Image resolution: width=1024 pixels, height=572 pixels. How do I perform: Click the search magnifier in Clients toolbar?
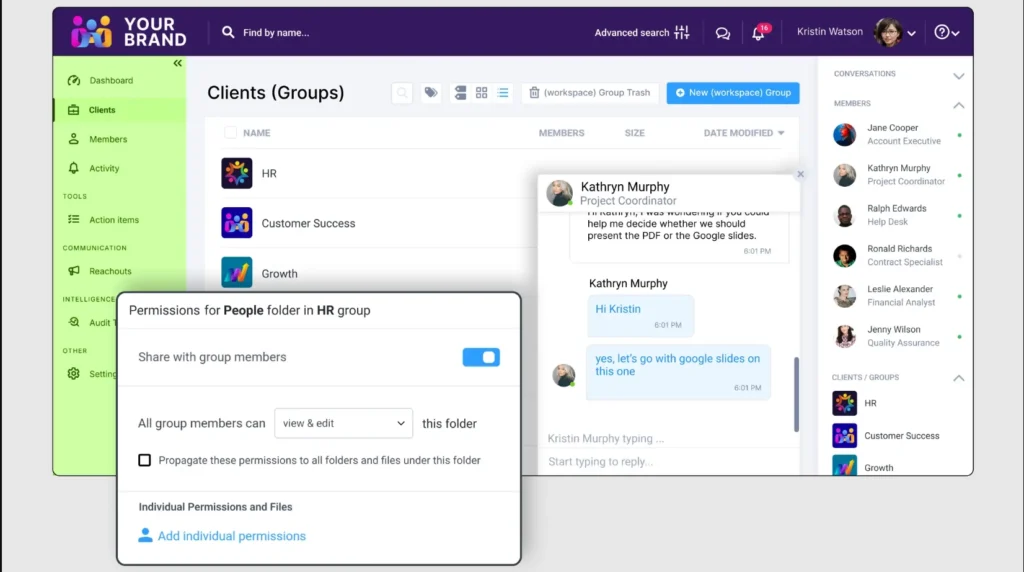point(402,93)
